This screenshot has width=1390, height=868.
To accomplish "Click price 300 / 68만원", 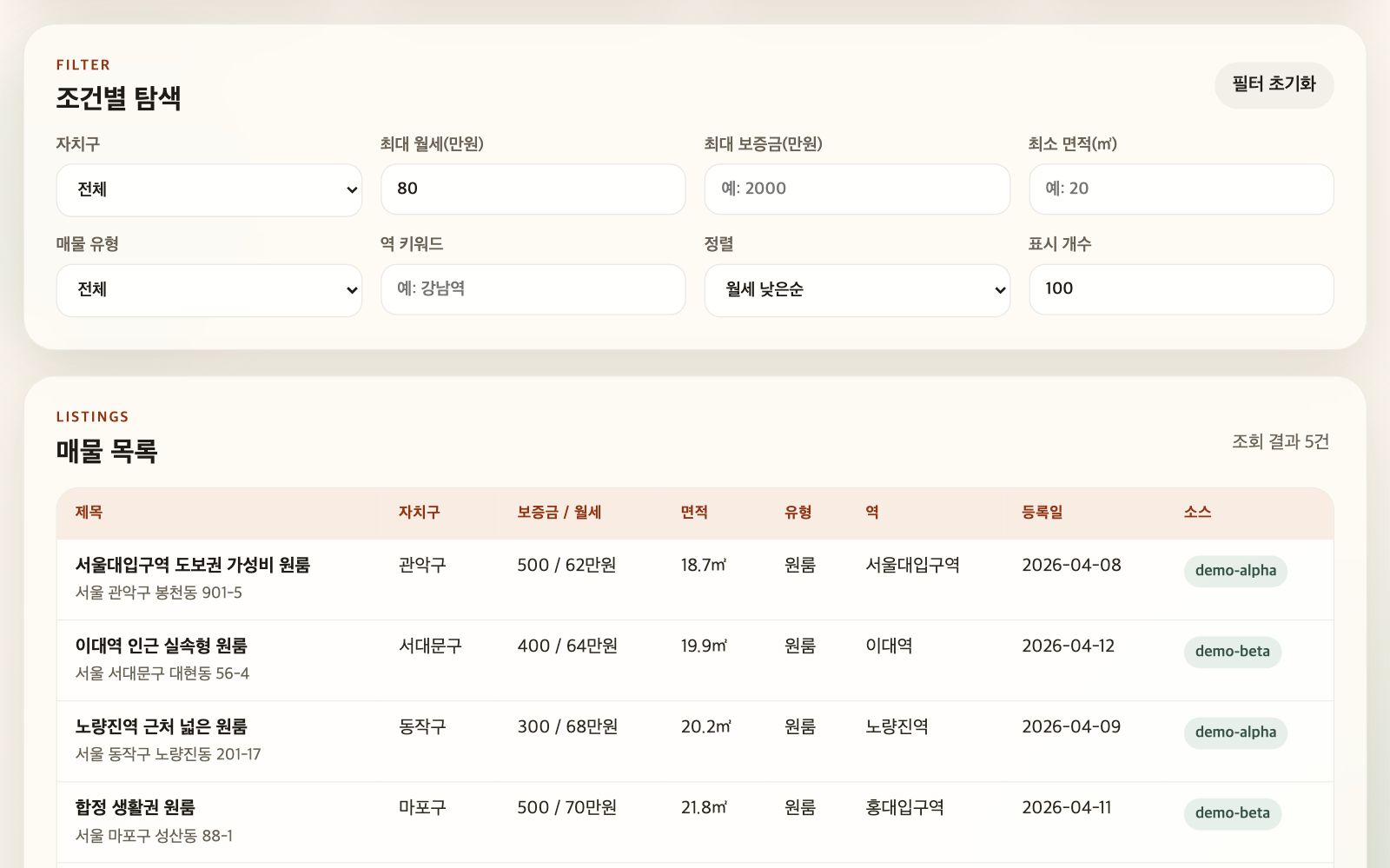I will tap(567, 726).
